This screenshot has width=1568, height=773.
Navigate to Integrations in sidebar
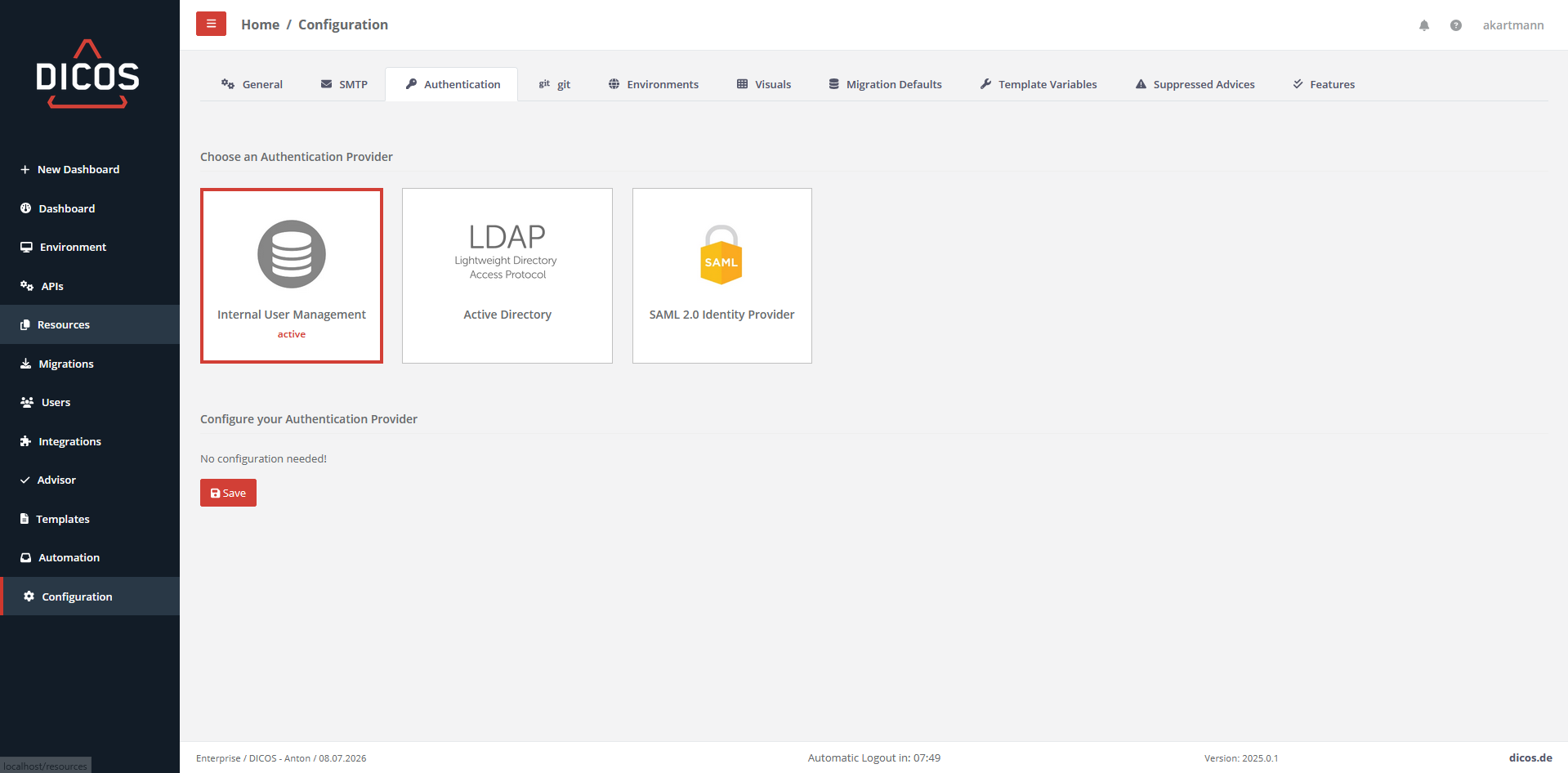point(69,441)
